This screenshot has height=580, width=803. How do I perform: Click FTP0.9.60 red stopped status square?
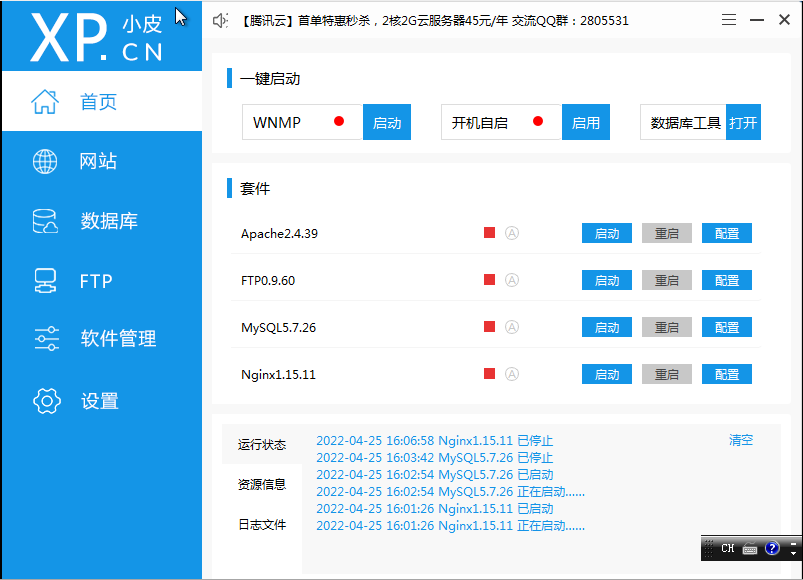490,280
